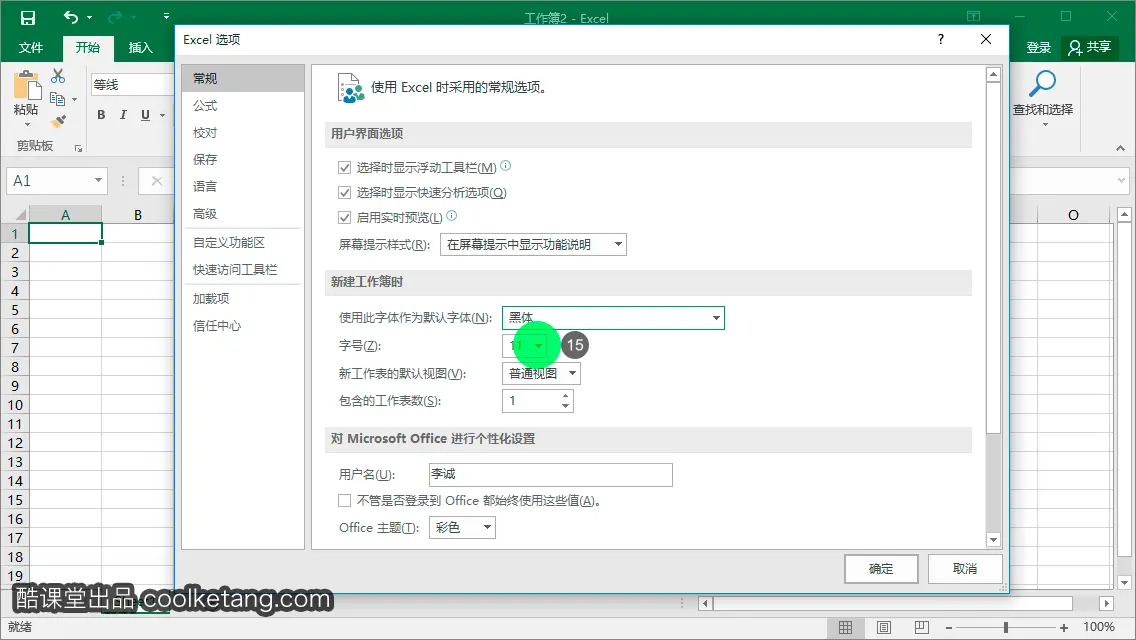The image size is (1136, 640).
Task: Click the 用户名 text field
Action: [551, 475]
